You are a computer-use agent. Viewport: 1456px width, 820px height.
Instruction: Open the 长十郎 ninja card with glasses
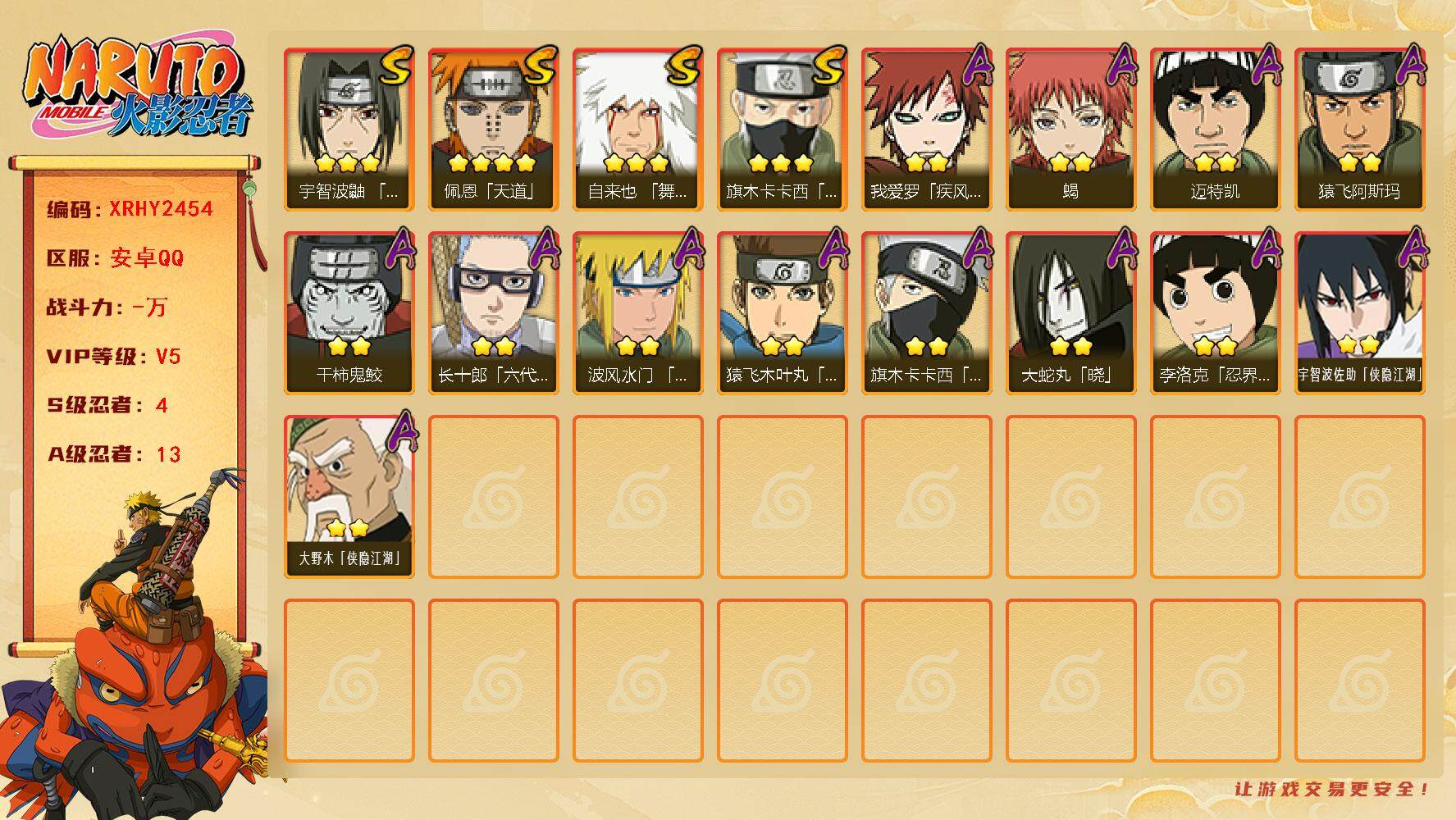[494, 313]
